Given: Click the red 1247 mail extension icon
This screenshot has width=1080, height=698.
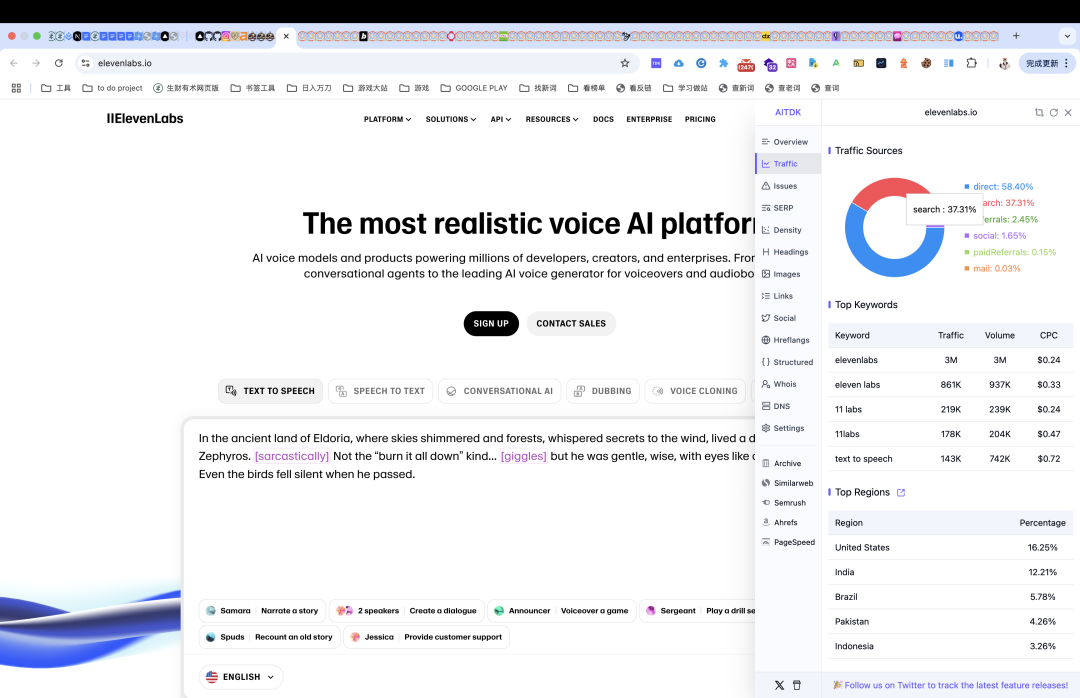Looking at the screenshot, I should tap(746, 64).
